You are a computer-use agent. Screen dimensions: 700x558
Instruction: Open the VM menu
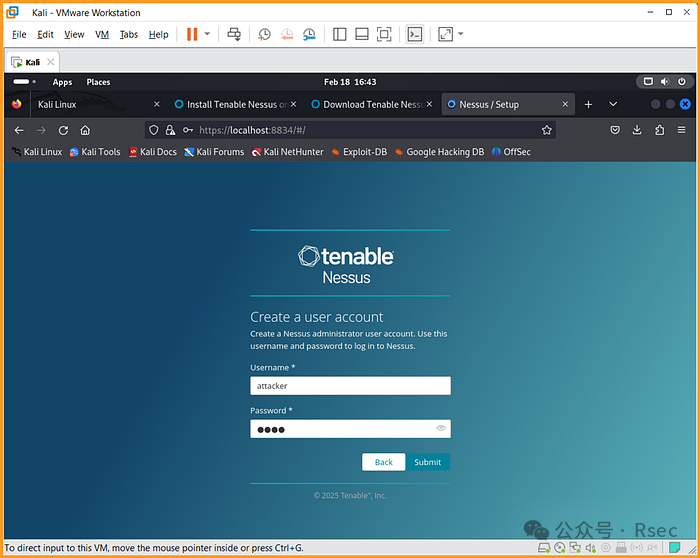point(102,34)
